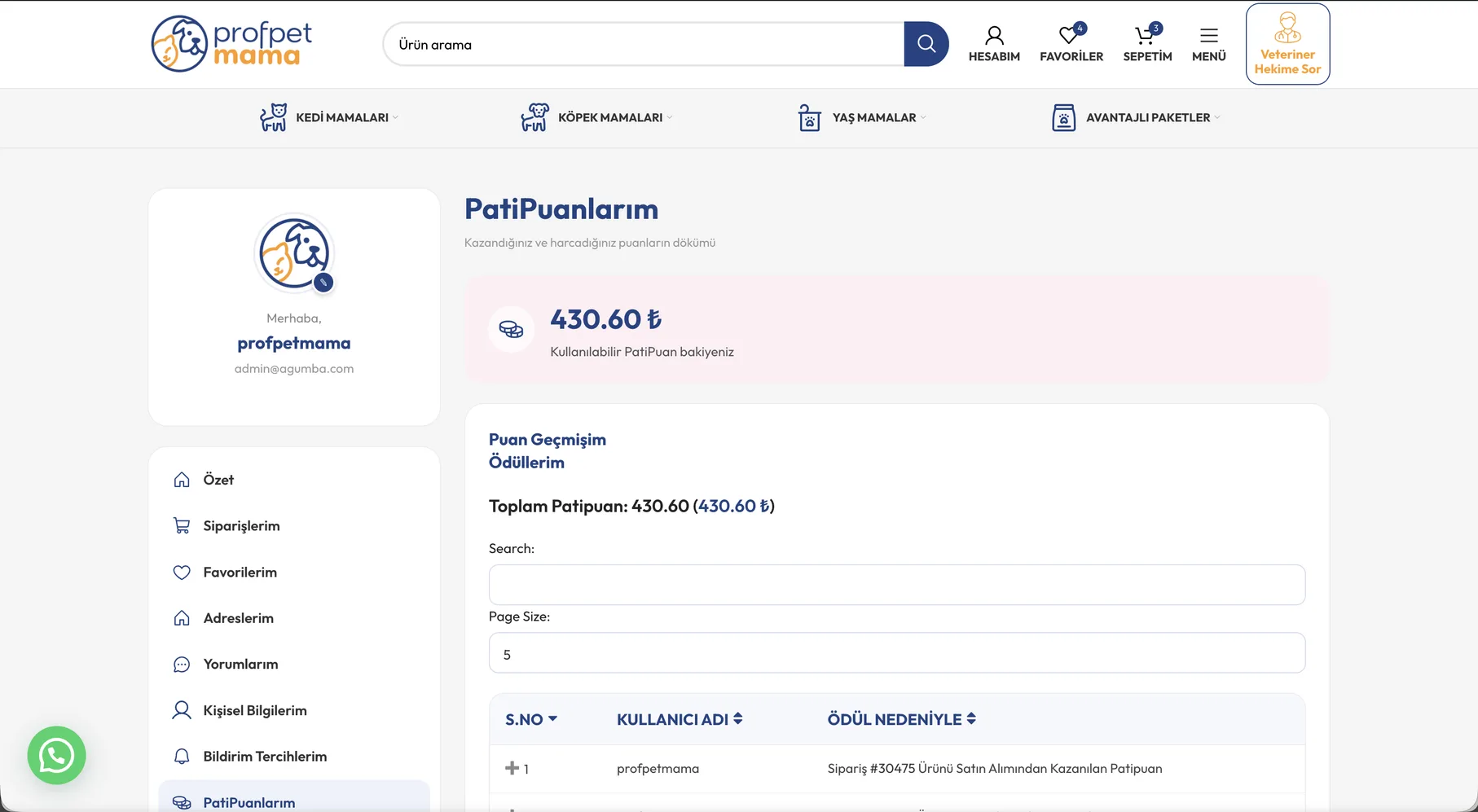
Task: Click the "Toplam Patipuan: 430.60" text
Action: pyautogui.click(x=631, y=507)
